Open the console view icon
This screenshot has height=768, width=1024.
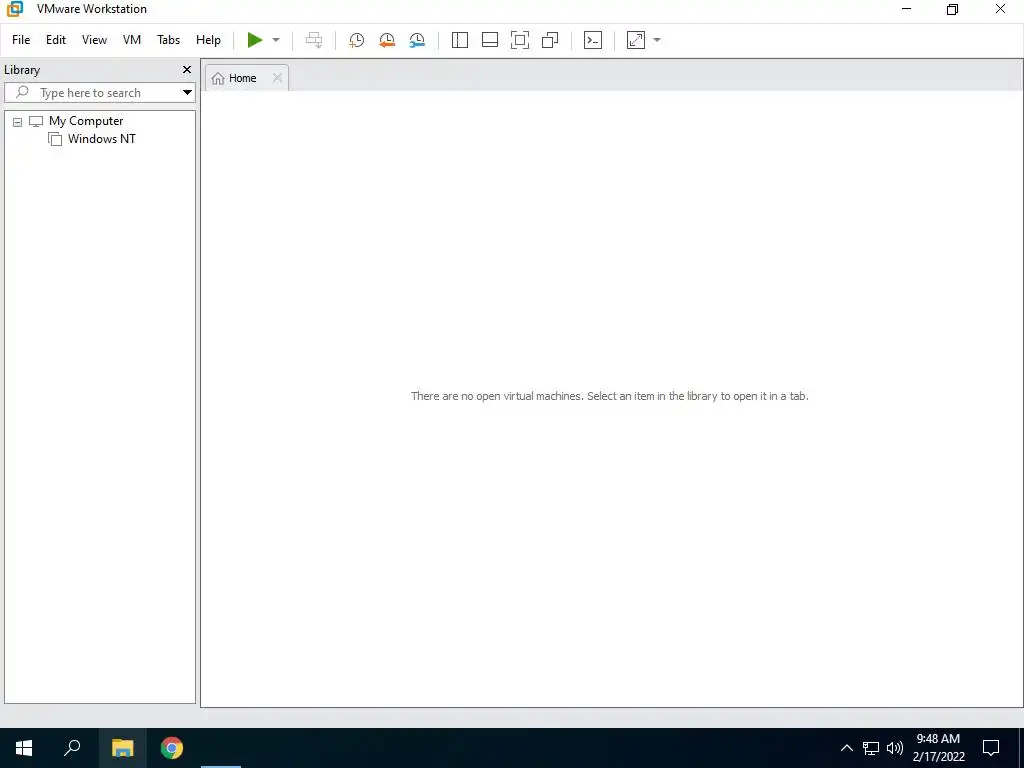click(593, 40)
